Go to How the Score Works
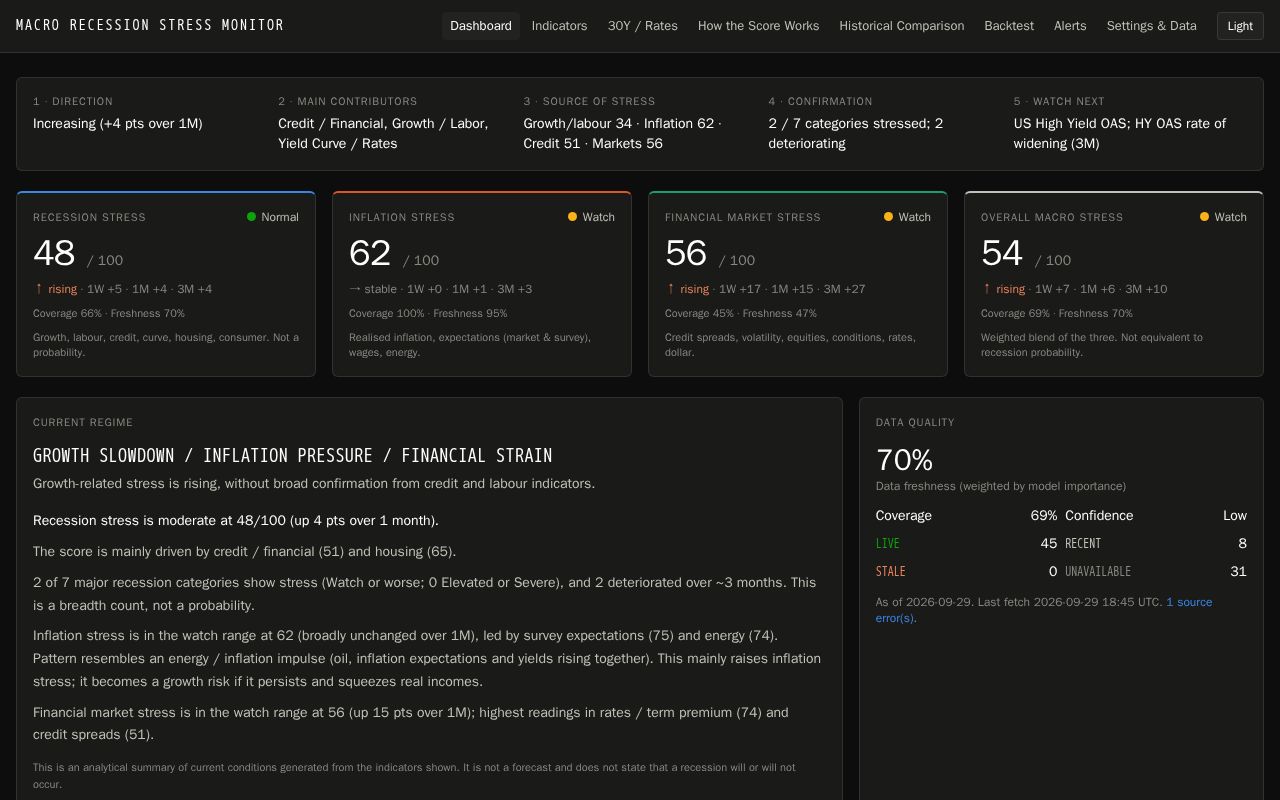Viewport: 1280px width, 800px height. click(758, 26)
